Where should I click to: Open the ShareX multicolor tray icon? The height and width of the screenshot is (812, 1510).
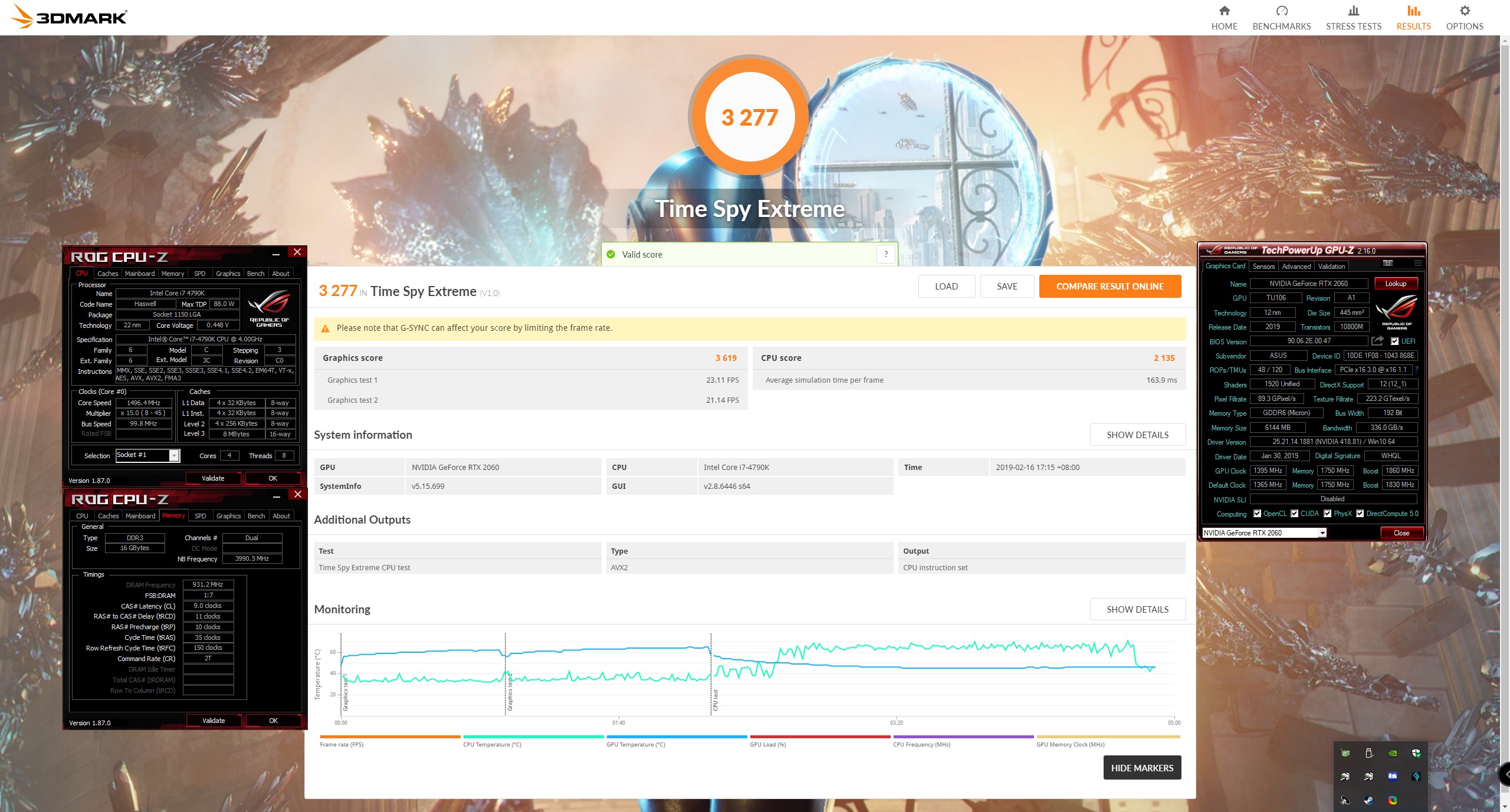pyautogui.click(x=1393, y=800)
